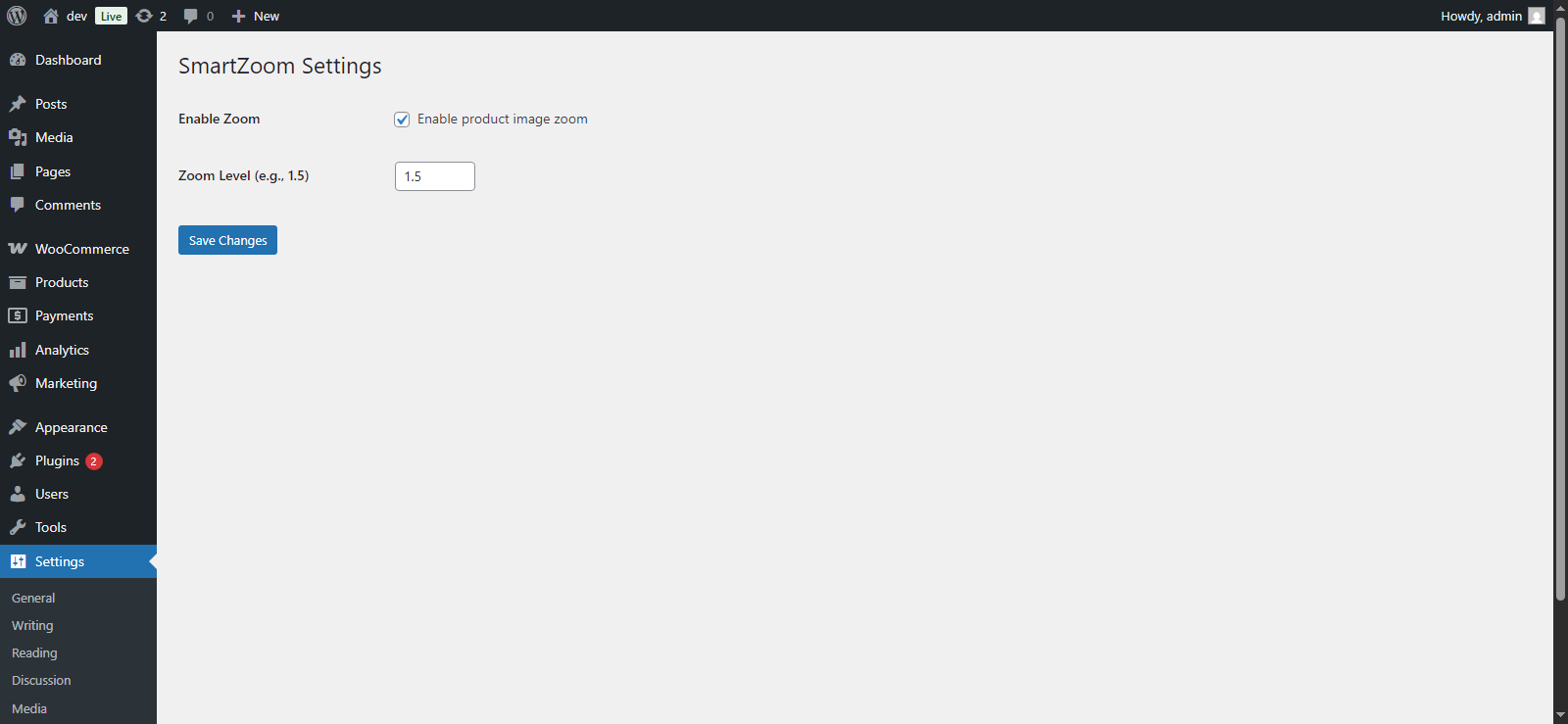The width and height of the screenshot is (1568, 724).
Task: Click the Enable Zoom row label
Action: point(220,119)
